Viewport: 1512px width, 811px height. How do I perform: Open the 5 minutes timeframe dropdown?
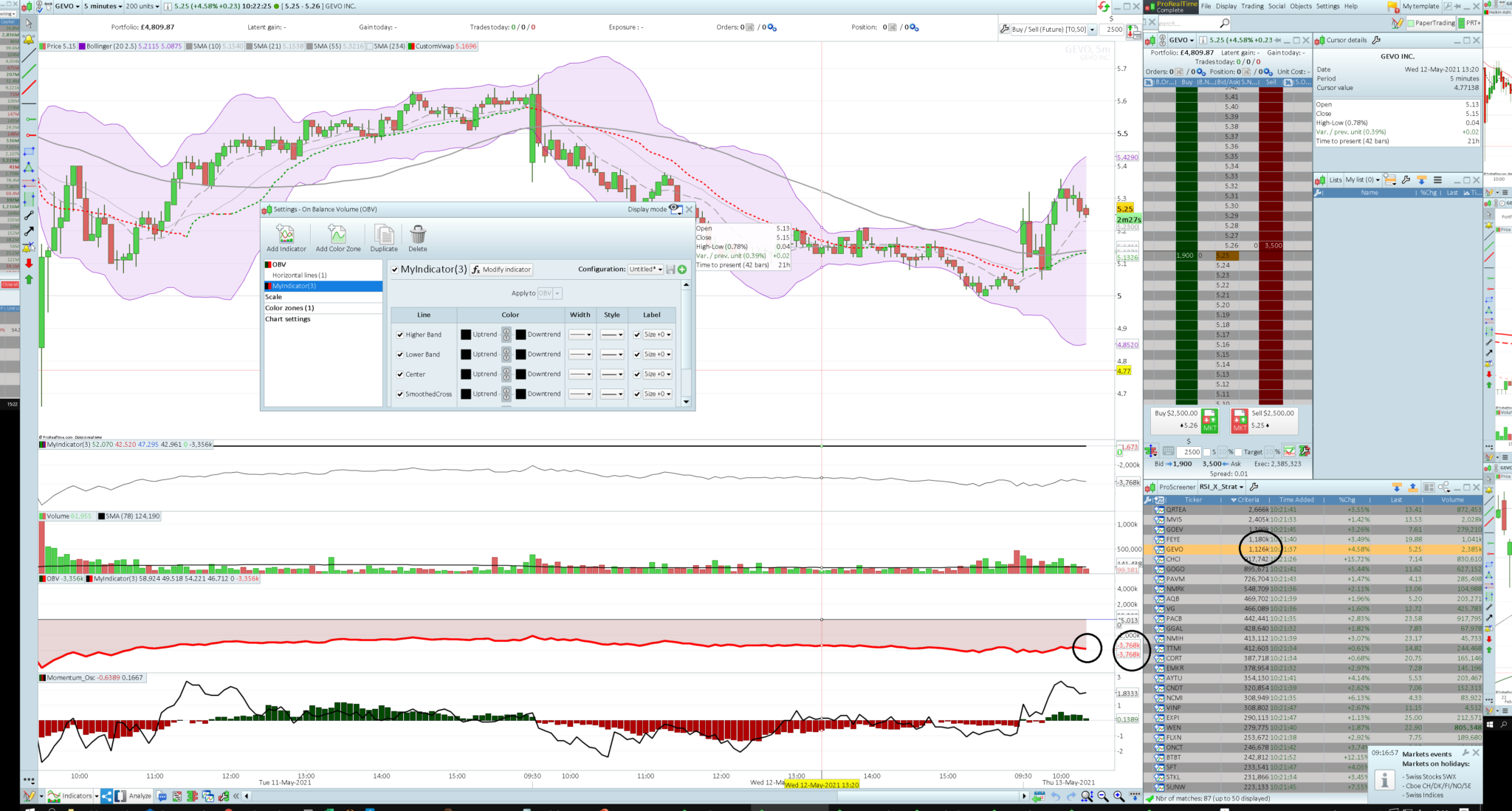coord(103,6)
